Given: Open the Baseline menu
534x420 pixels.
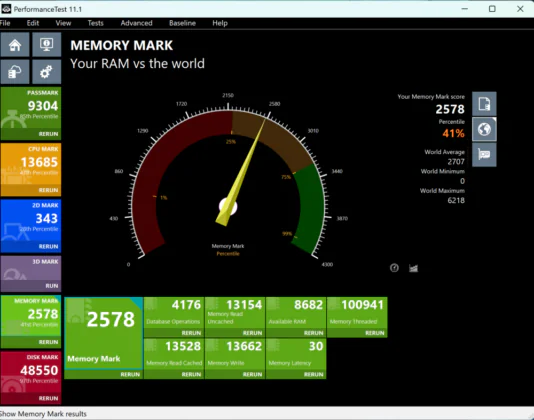Looking at the screenshot, I should [x=182, y=23].
